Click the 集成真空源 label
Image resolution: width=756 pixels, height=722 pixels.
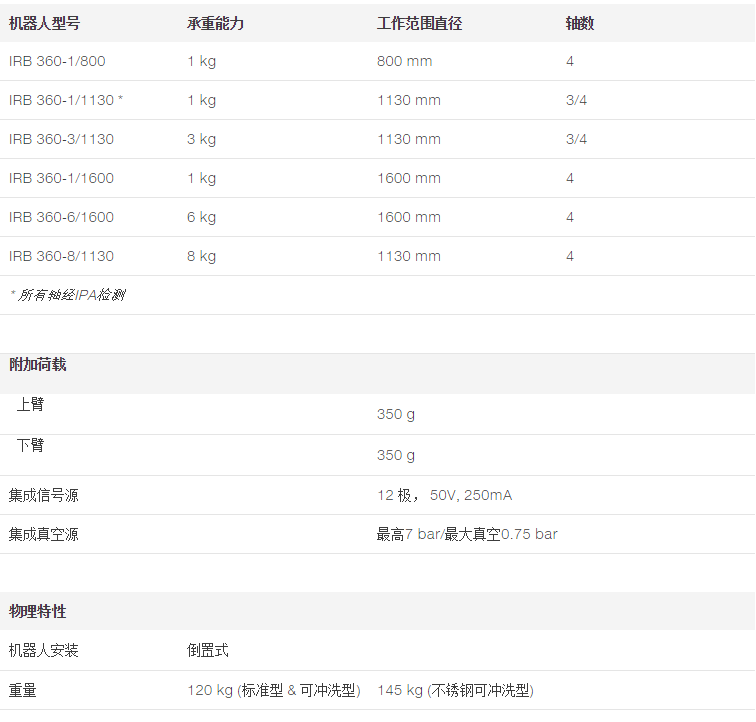43,534
